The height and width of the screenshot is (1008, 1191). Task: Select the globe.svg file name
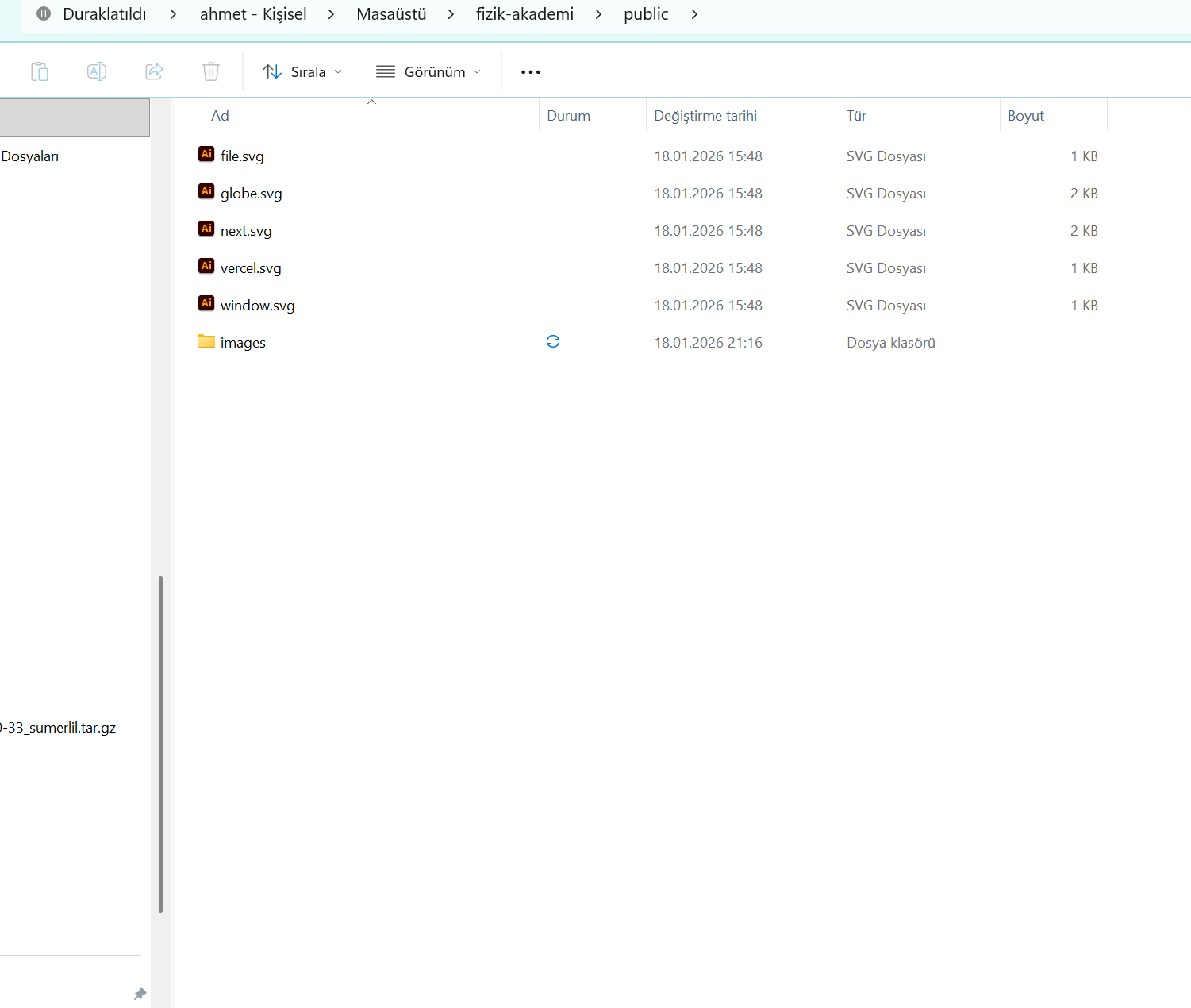tap(252, 194)
